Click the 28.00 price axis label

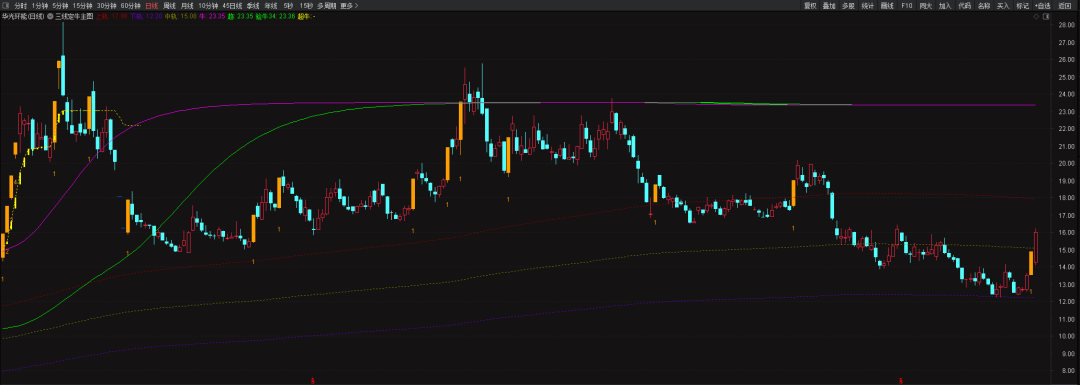(1066, 25)
